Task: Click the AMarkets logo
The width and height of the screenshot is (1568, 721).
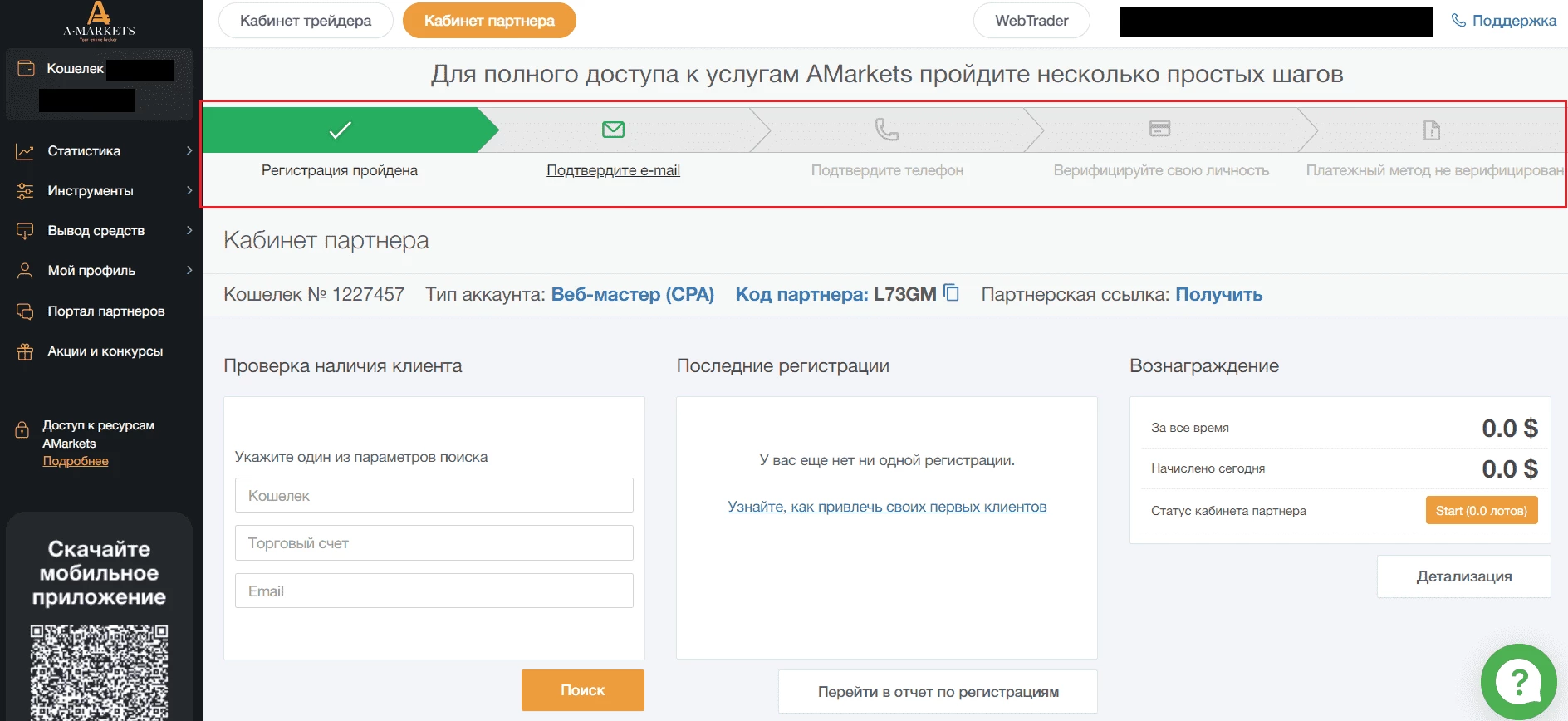Action: pos(99,22)
